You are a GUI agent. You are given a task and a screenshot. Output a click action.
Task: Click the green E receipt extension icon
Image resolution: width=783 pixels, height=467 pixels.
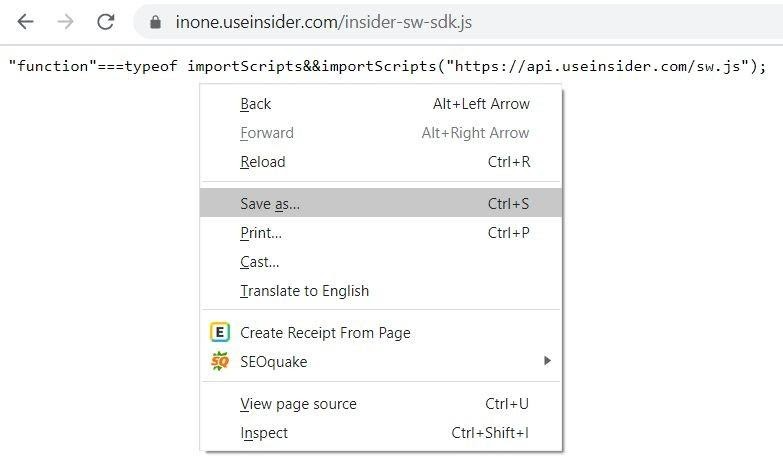(220, 333)
